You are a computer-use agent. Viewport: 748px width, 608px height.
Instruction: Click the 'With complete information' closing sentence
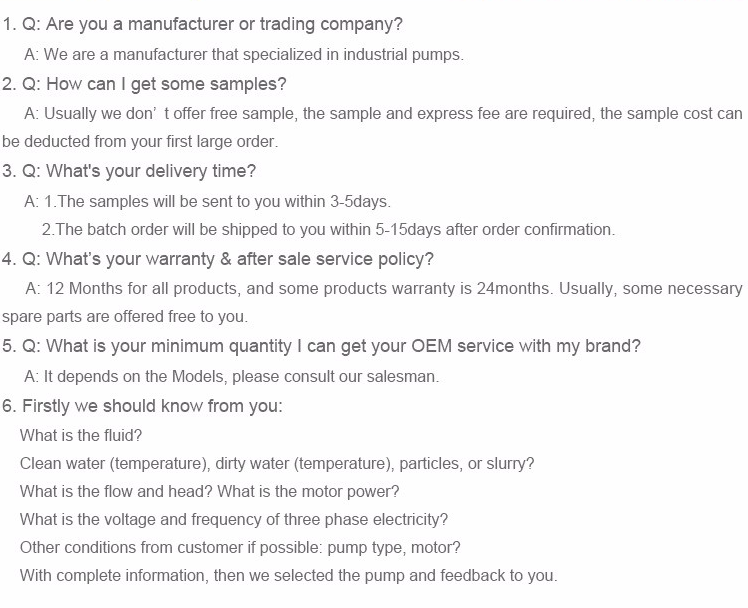click(x=289, y=575)
